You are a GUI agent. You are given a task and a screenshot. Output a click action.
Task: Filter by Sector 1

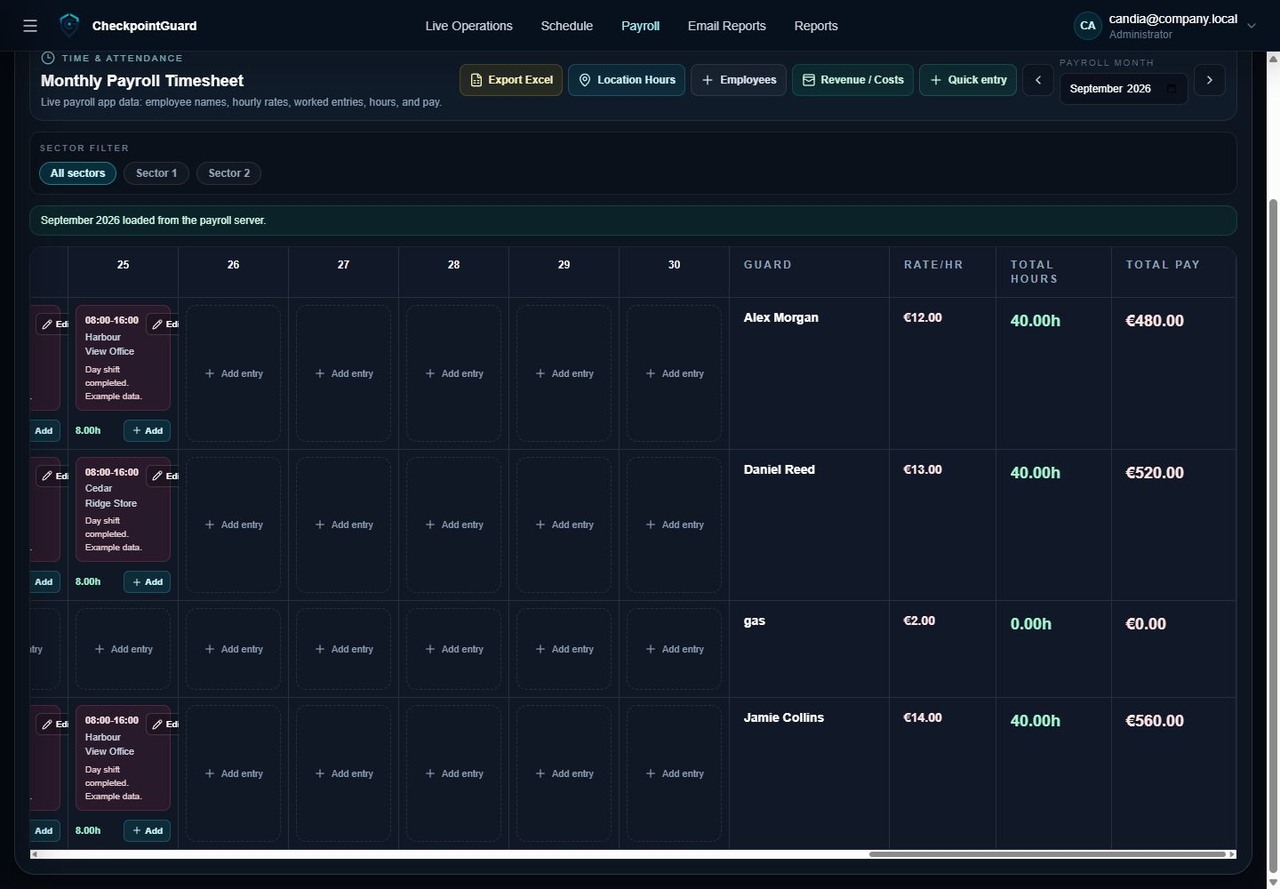(x=156, y=173)
